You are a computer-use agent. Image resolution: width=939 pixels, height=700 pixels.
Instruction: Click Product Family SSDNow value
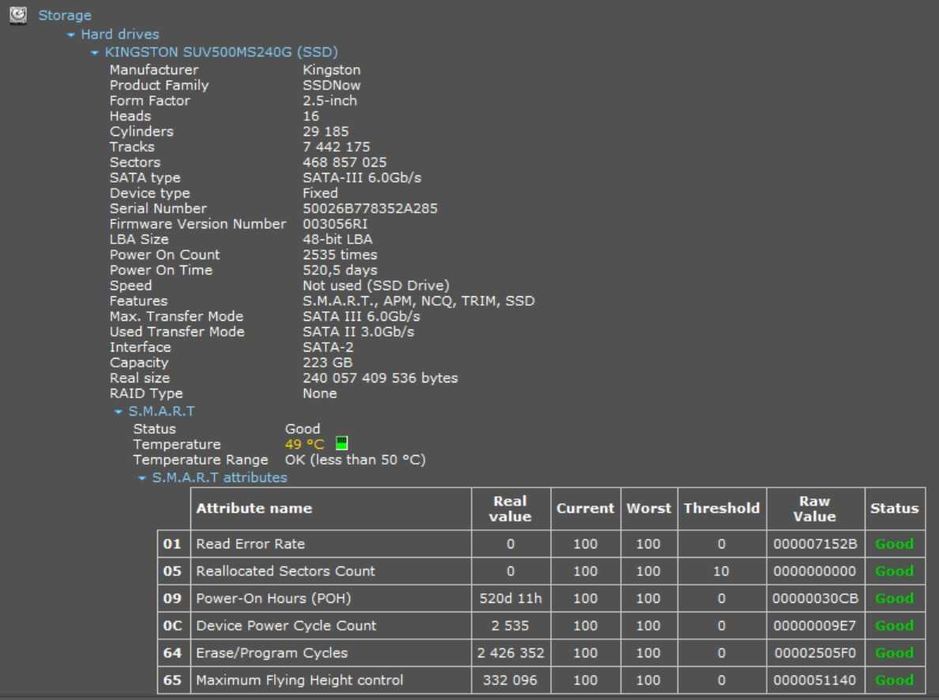[332, 85]
